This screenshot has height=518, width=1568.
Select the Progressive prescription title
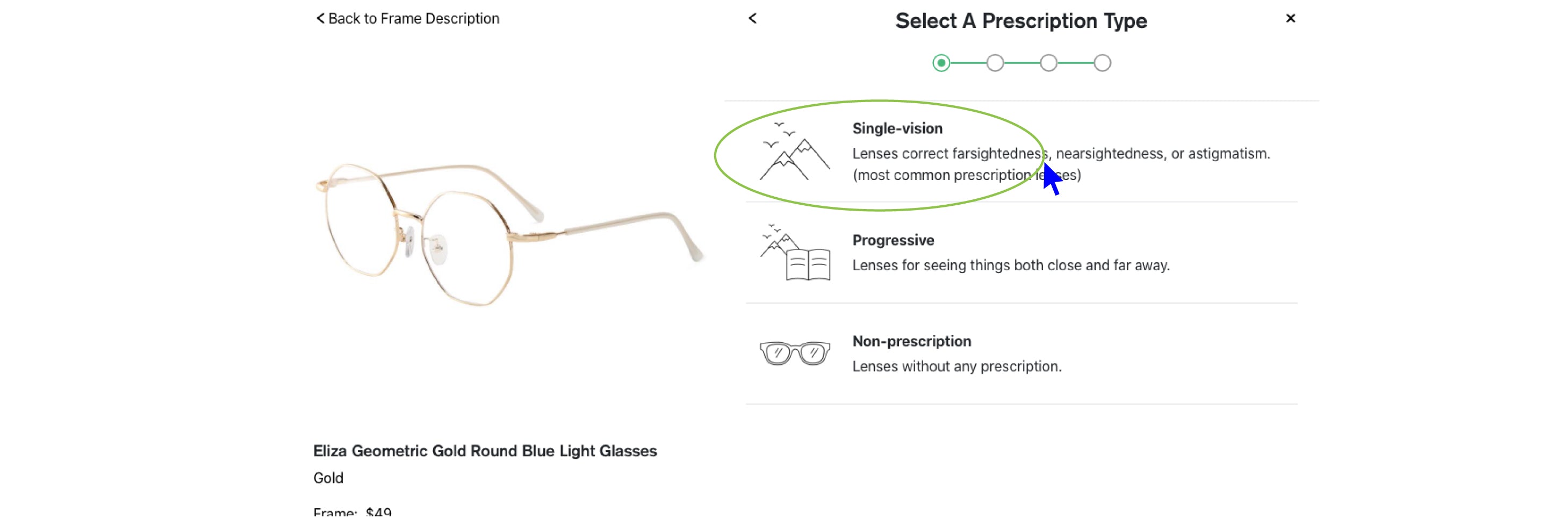(x=893, y=240)
